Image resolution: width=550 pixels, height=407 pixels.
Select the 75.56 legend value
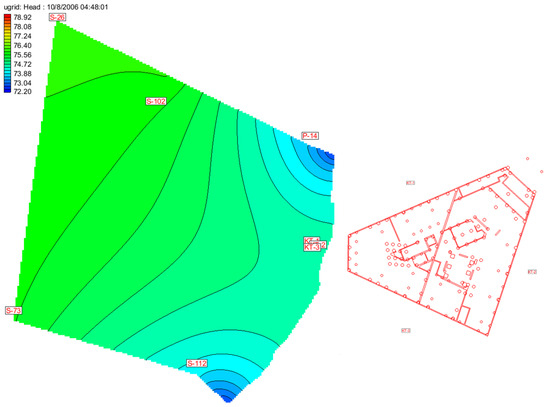coord(22,55)
